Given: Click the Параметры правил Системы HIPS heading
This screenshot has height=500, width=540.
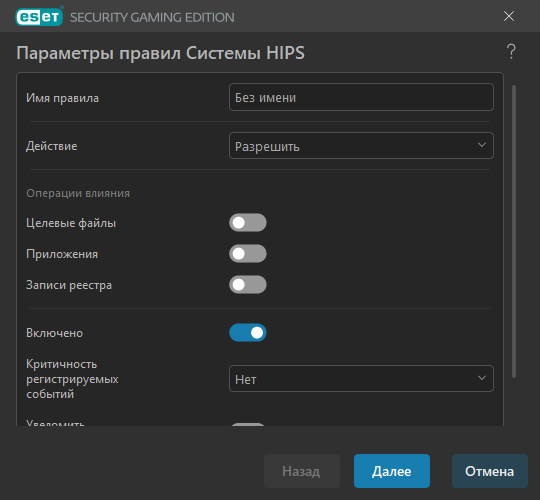Looking at the screenshot, I should click(x=160, y=53).
